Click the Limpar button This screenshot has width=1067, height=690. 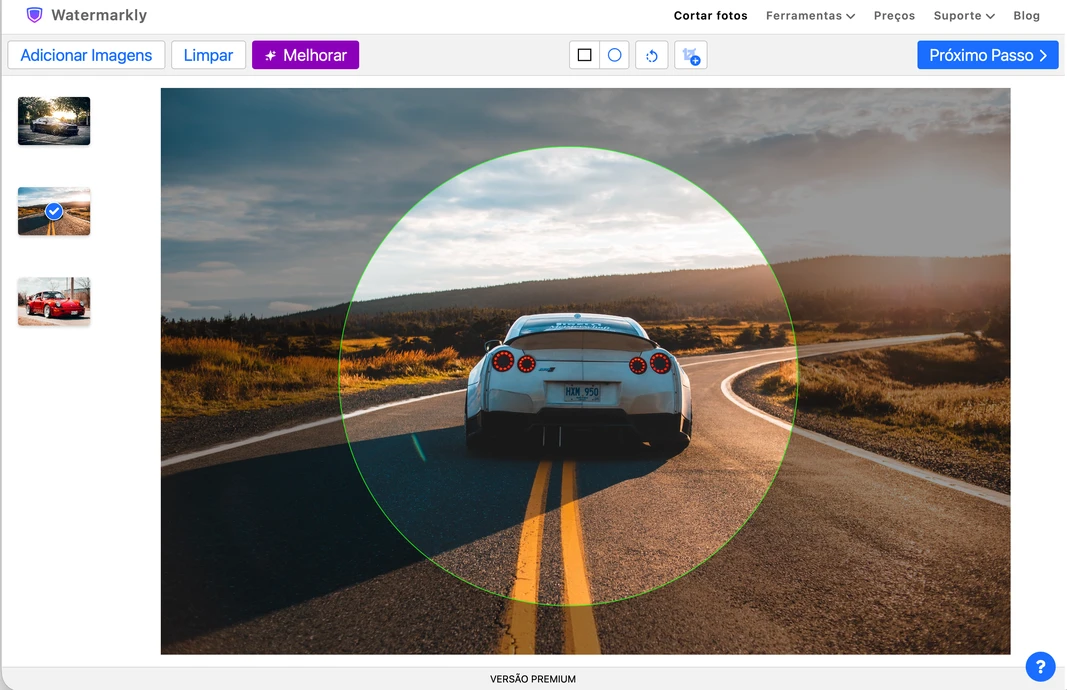coord(208,55)
